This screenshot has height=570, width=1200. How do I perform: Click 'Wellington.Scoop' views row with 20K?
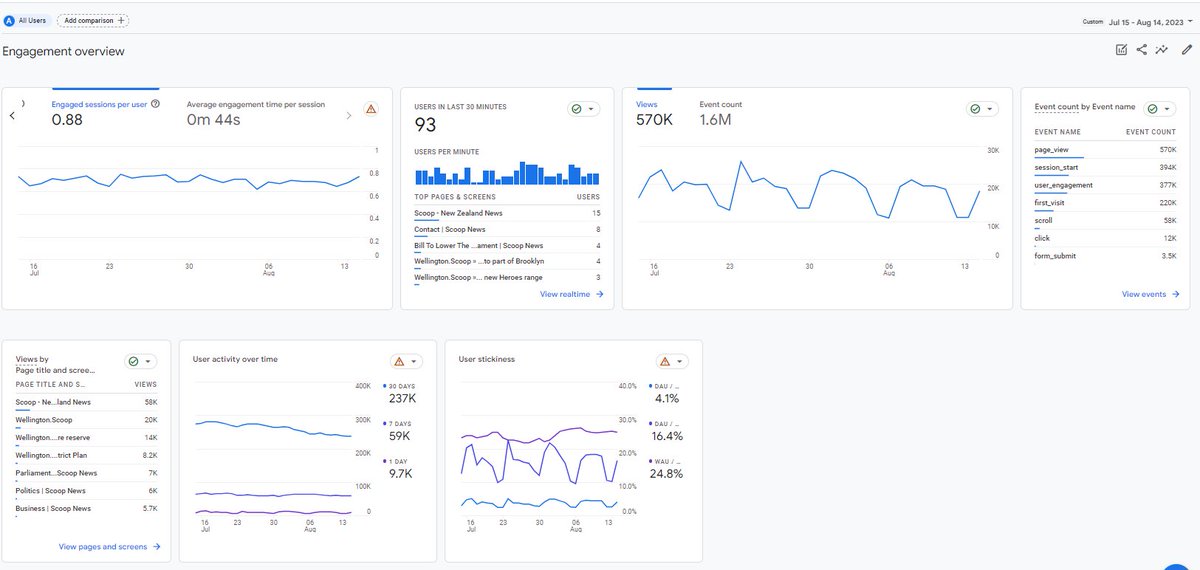[x=86, y=421]
